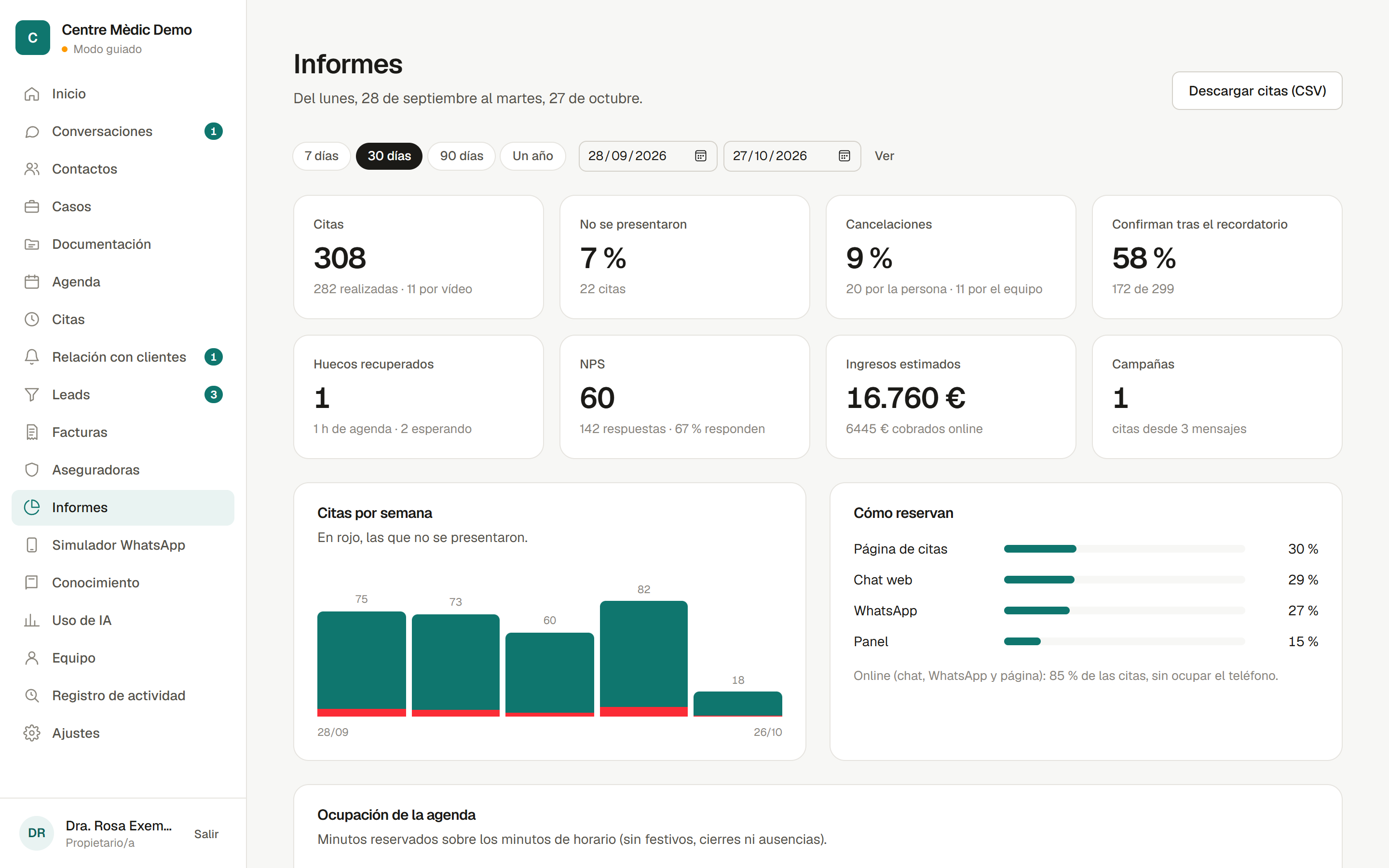Click the weekly bar labeled 82
This screenshot has width=1389, height=868.
tap(643, 658)
